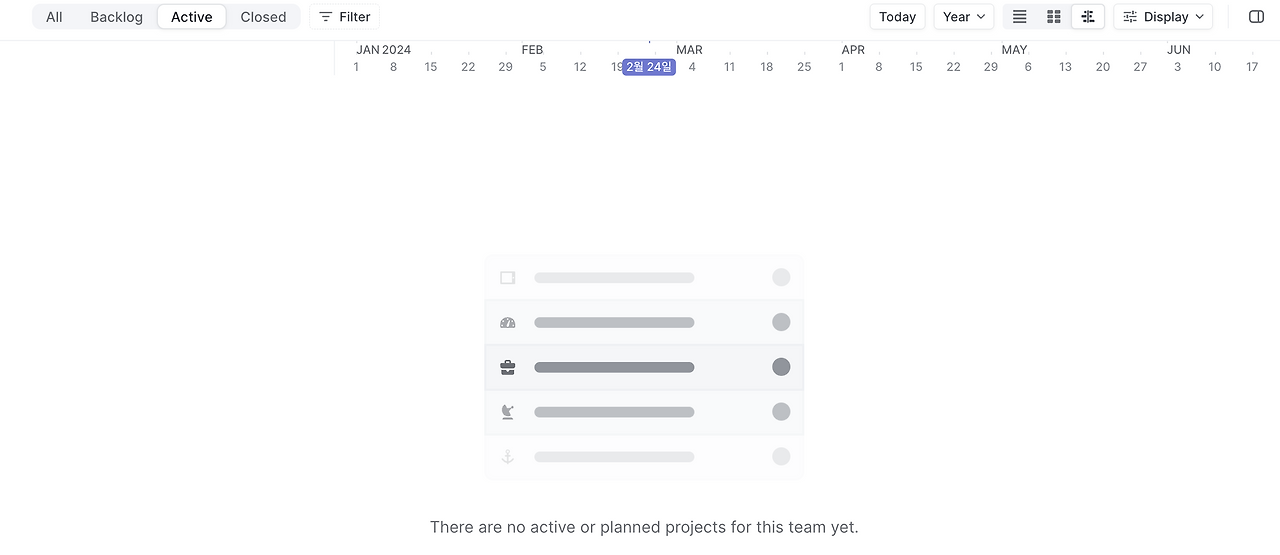Click the 2월 24일 current date marker
Screen dimensions: 1280x555
[649, 67]
